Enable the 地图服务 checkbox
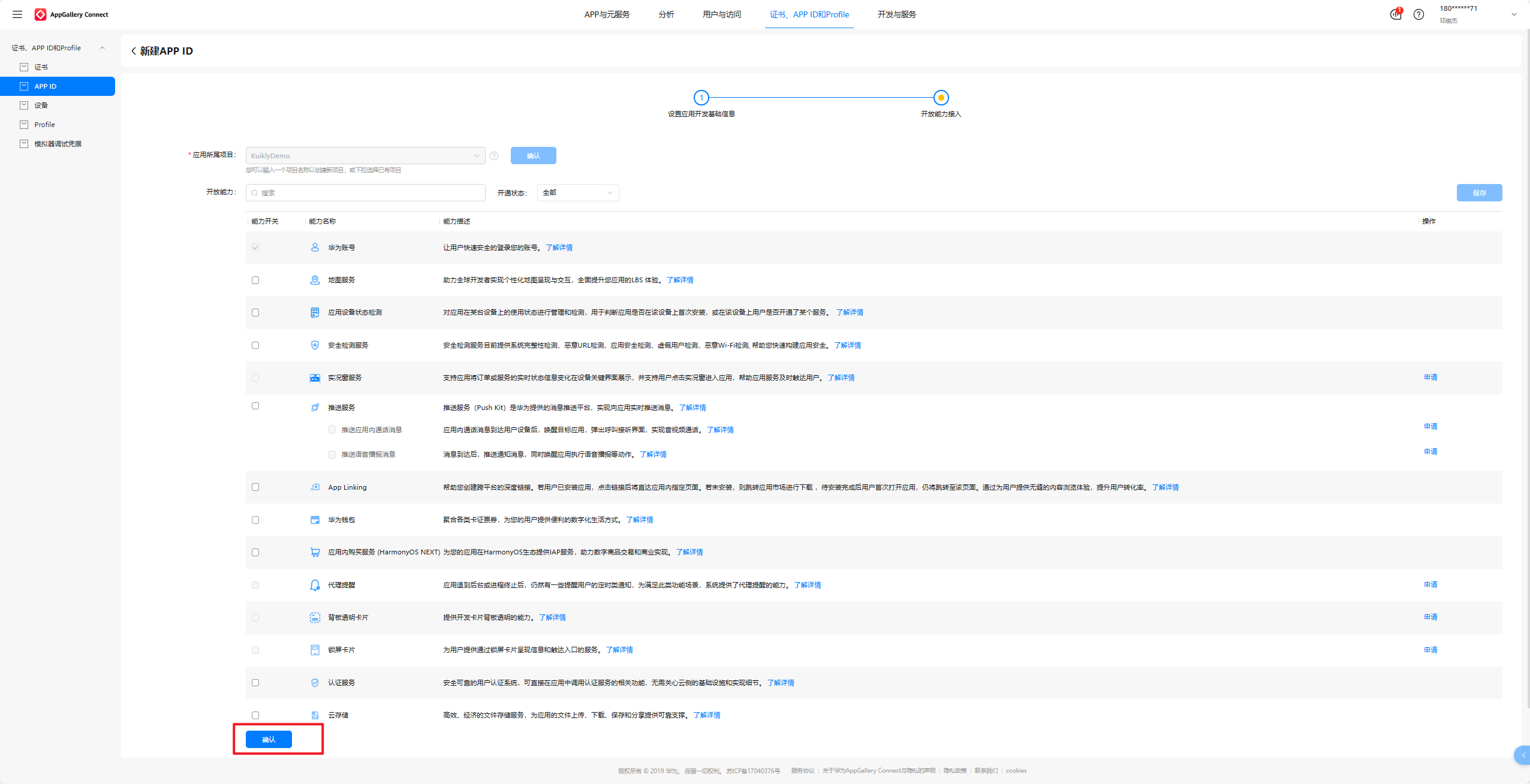The width and height of the screenshot is (1530, 784). pos(255,280)
